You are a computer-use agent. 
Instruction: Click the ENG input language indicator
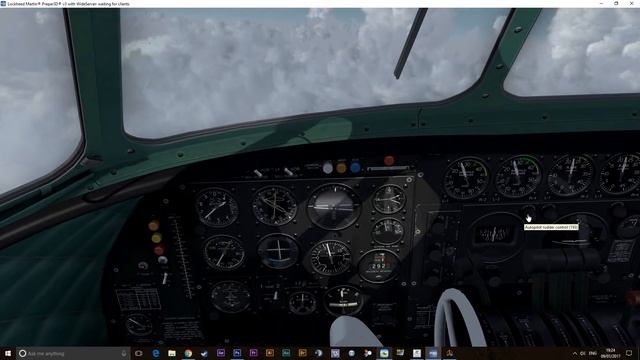(593, 353)
